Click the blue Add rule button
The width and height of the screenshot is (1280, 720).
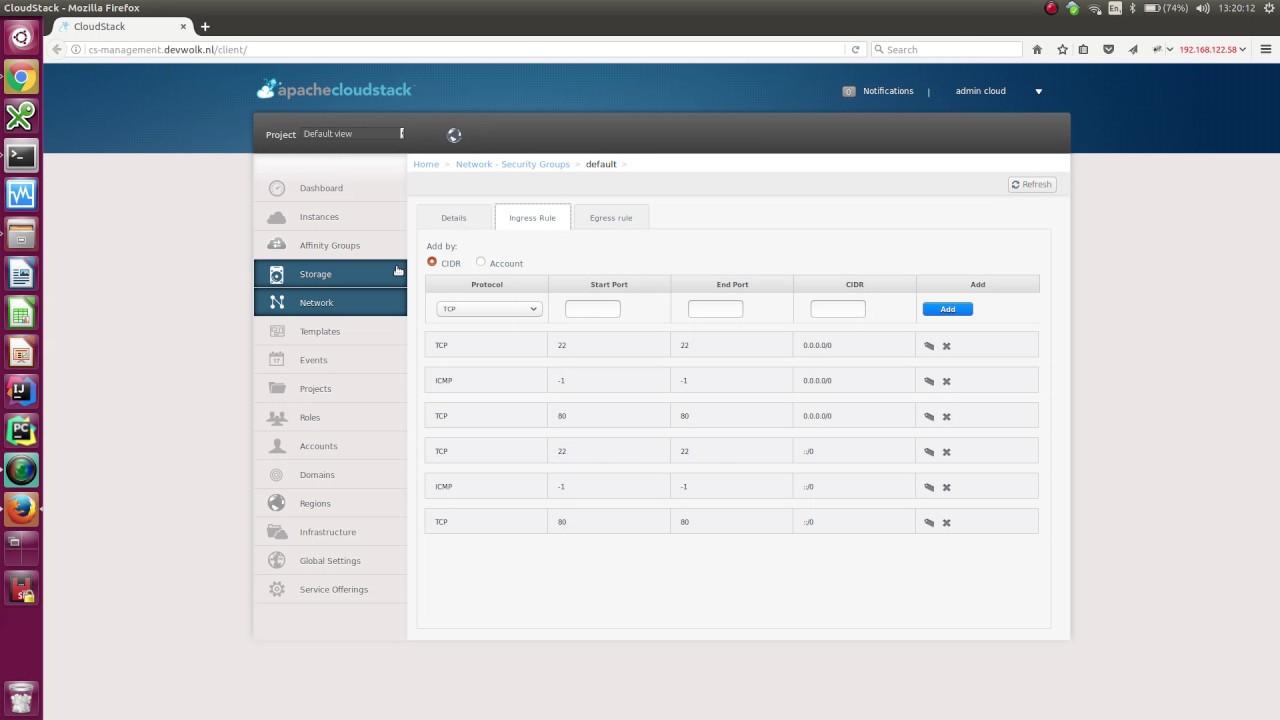pos(947,309)
